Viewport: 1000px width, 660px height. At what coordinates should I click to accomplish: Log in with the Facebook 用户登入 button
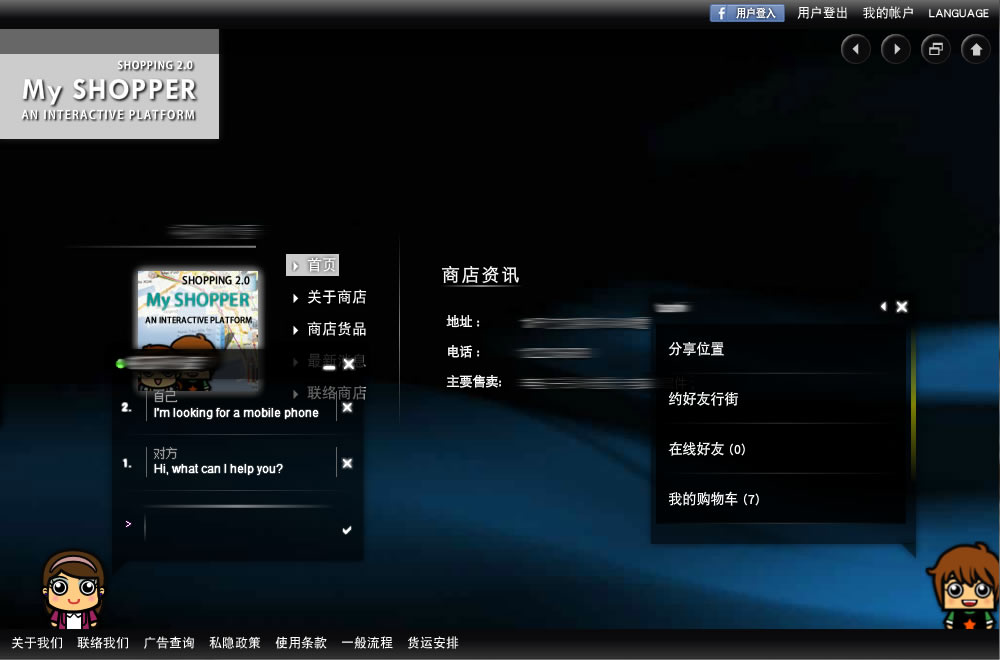click(746, 13)
